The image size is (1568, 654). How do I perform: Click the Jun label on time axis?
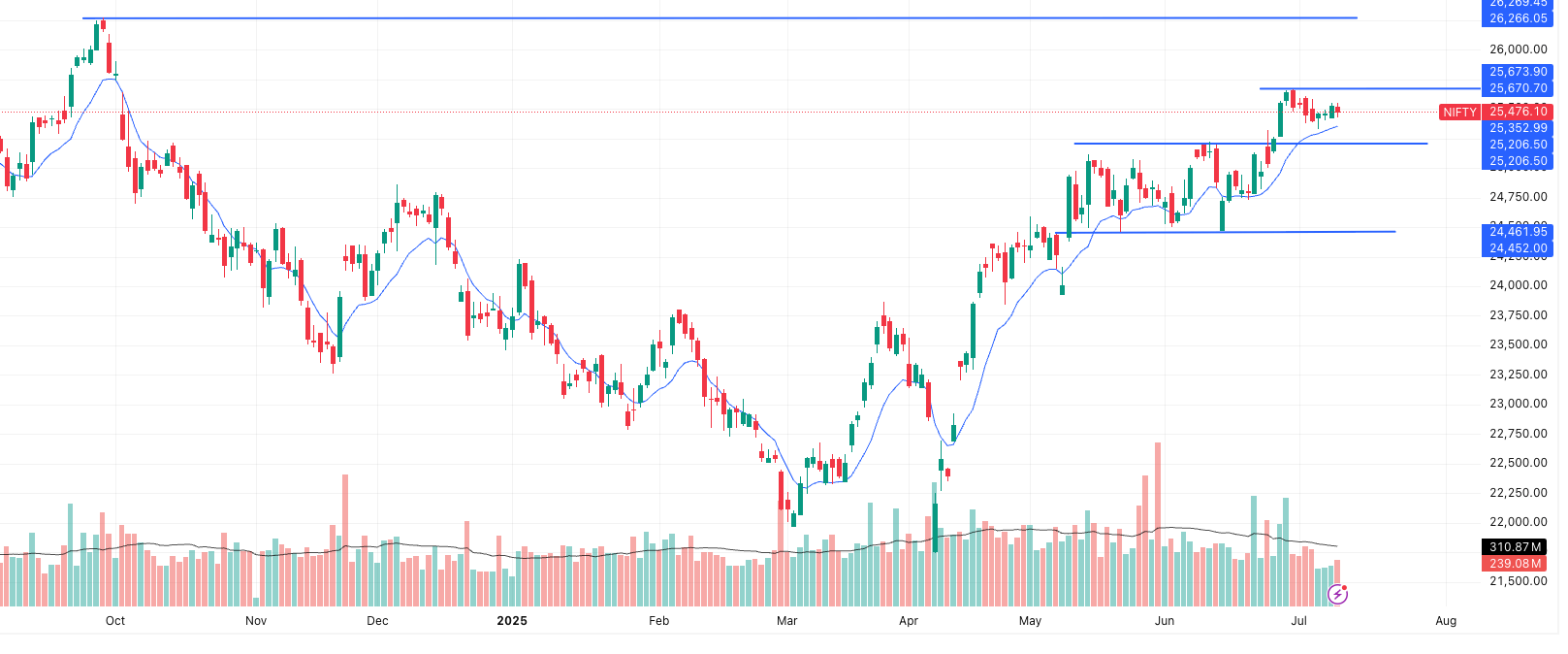point(1165,621)
